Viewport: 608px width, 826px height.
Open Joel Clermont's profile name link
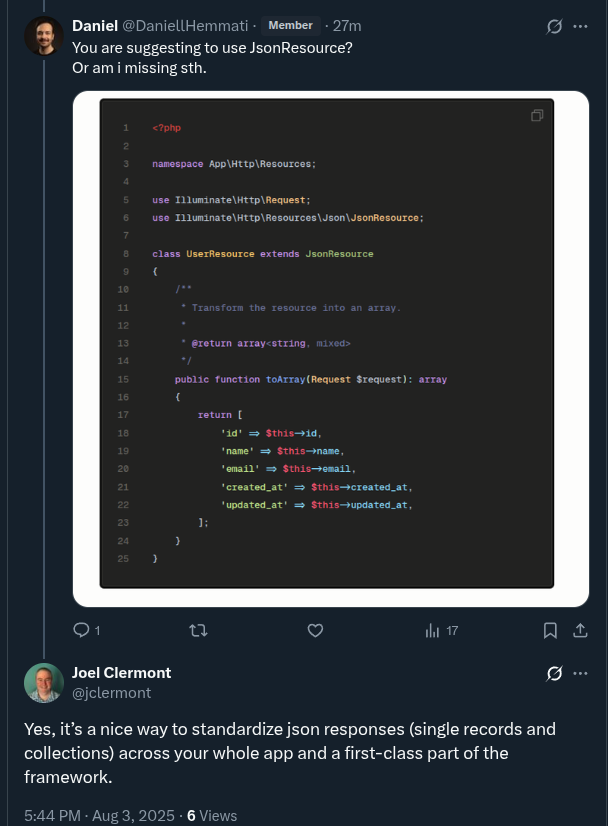coord(121,672)
